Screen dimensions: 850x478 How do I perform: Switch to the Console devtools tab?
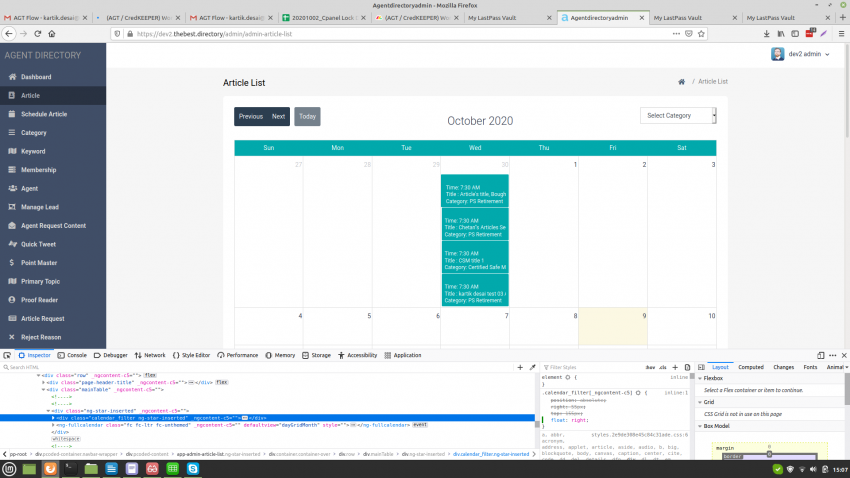(72, 355)
